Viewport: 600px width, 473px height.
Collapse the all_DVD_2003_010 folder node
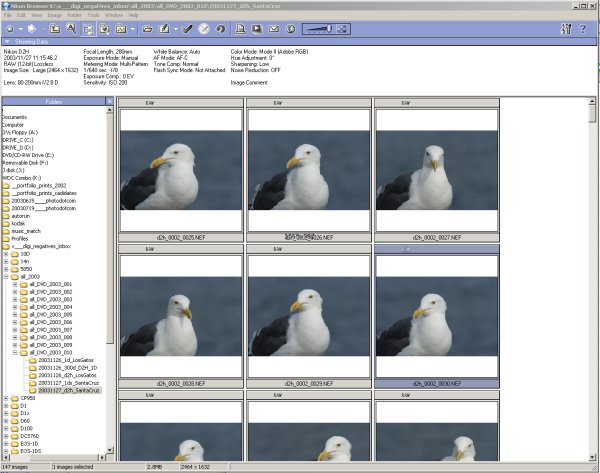point(15,352)
